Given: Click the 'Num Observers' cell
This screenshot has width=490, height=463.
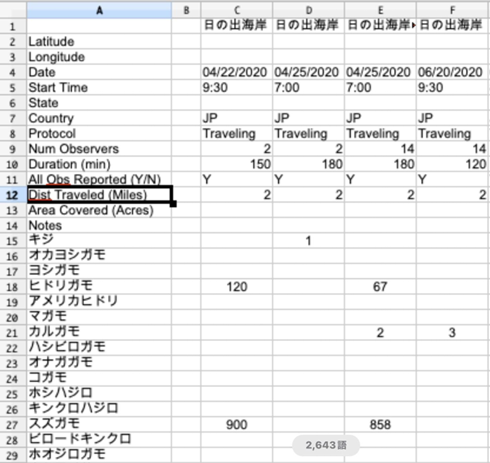Looking at the screenshot, I should [99, 149].
